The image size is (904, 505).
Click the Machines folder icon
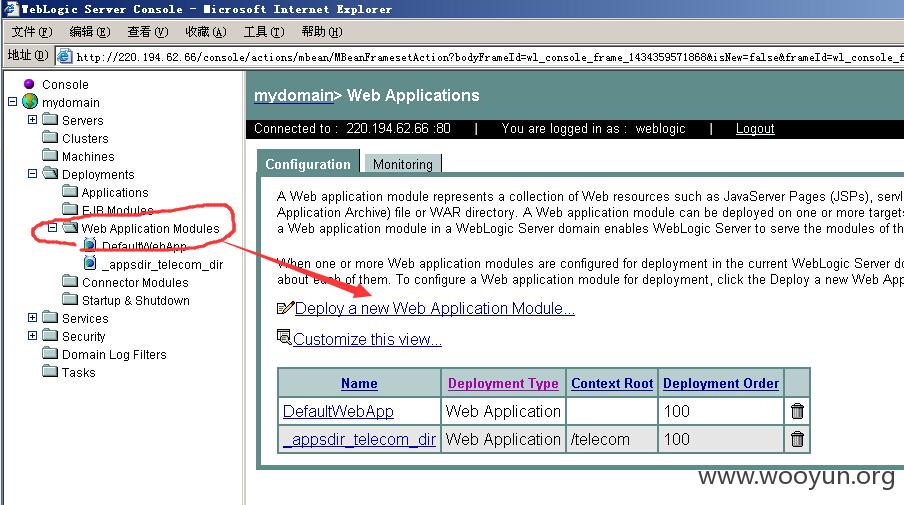(50, 155)
